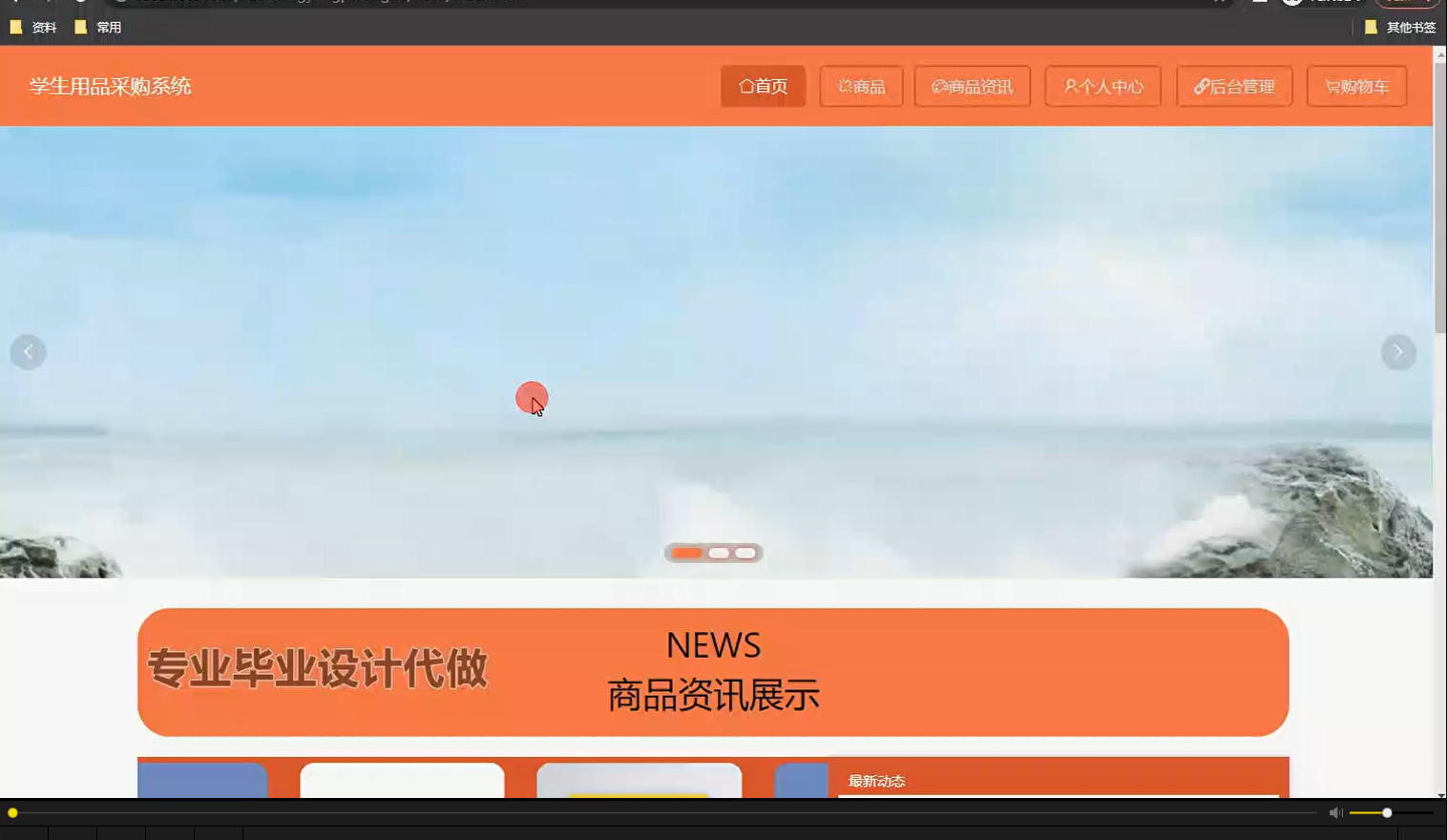The image size is (1447, 840).
Task: Advance carousel with the right arrow
Action: point(1397,351)
